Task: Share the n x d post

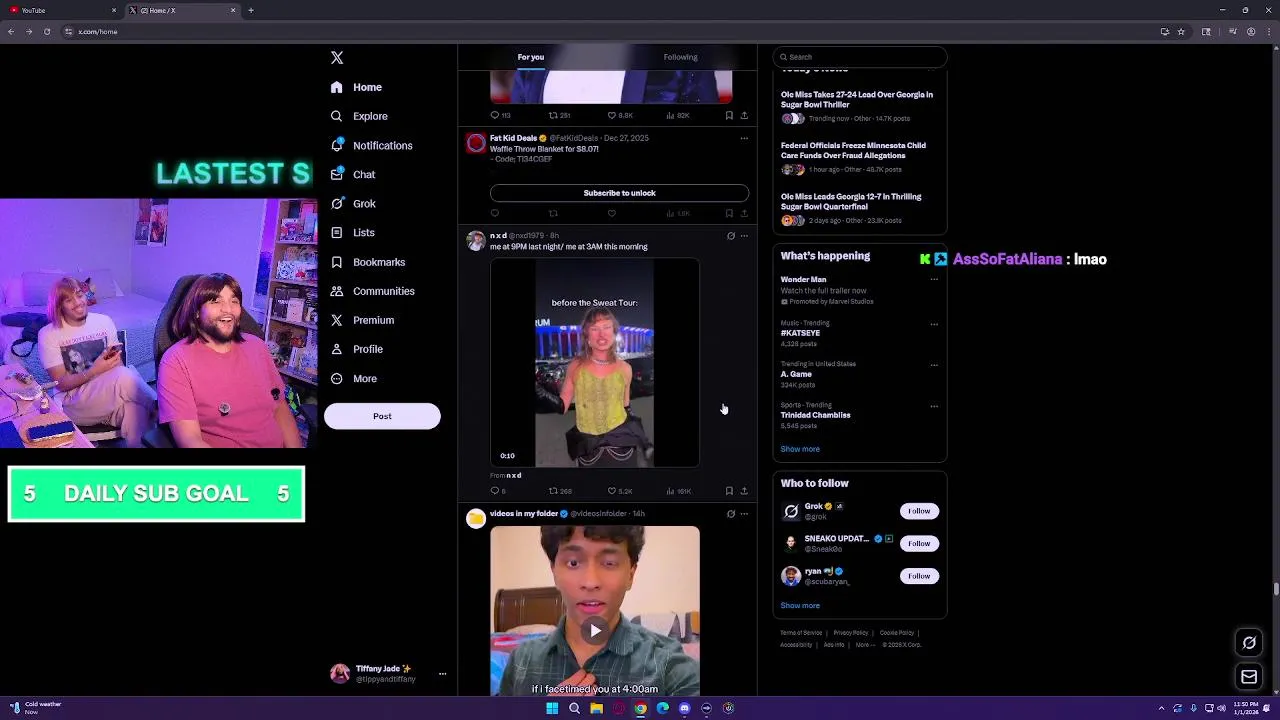Action: [x=744, y=491]
